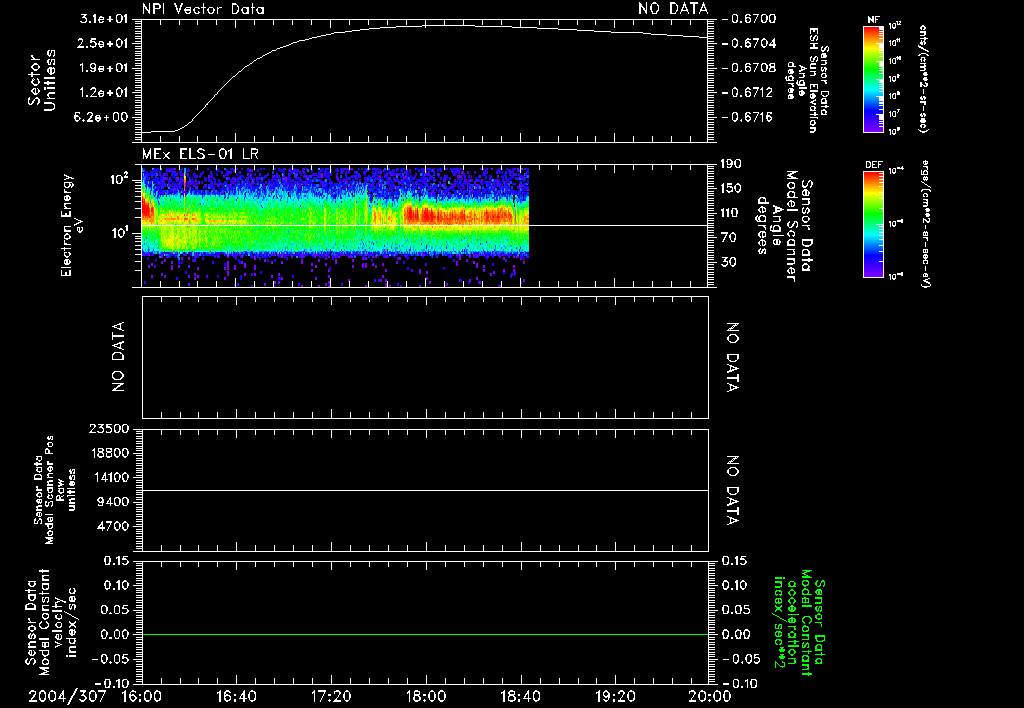Viewport: 1024px width, 708px height.
Task: Click the 'cnts/(cm**2-sr-sec)' NF unit label
Action: tap(923, 78)
